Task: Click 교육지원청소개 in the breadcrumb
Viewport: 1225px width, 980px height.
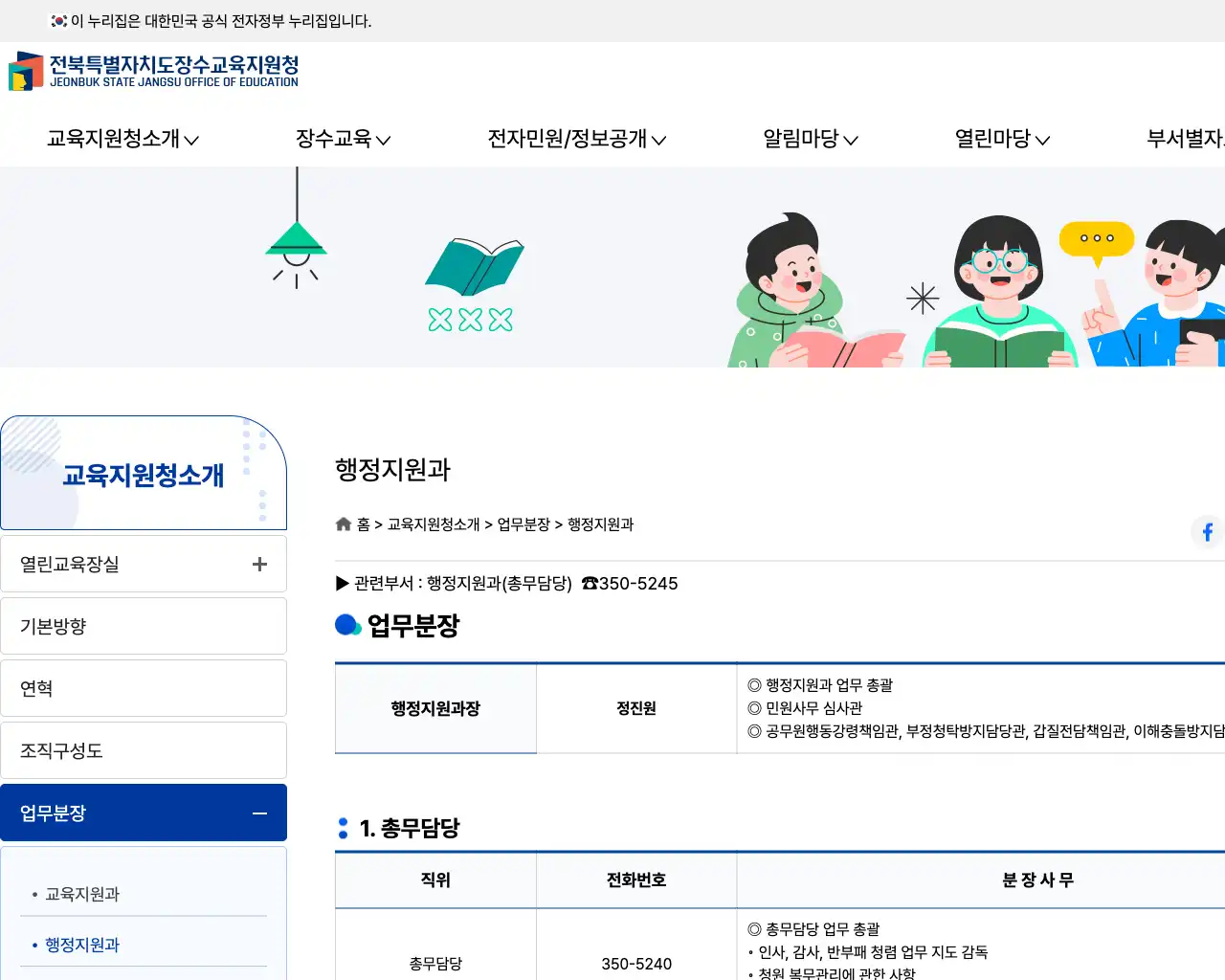Action: tap(434, 524)
